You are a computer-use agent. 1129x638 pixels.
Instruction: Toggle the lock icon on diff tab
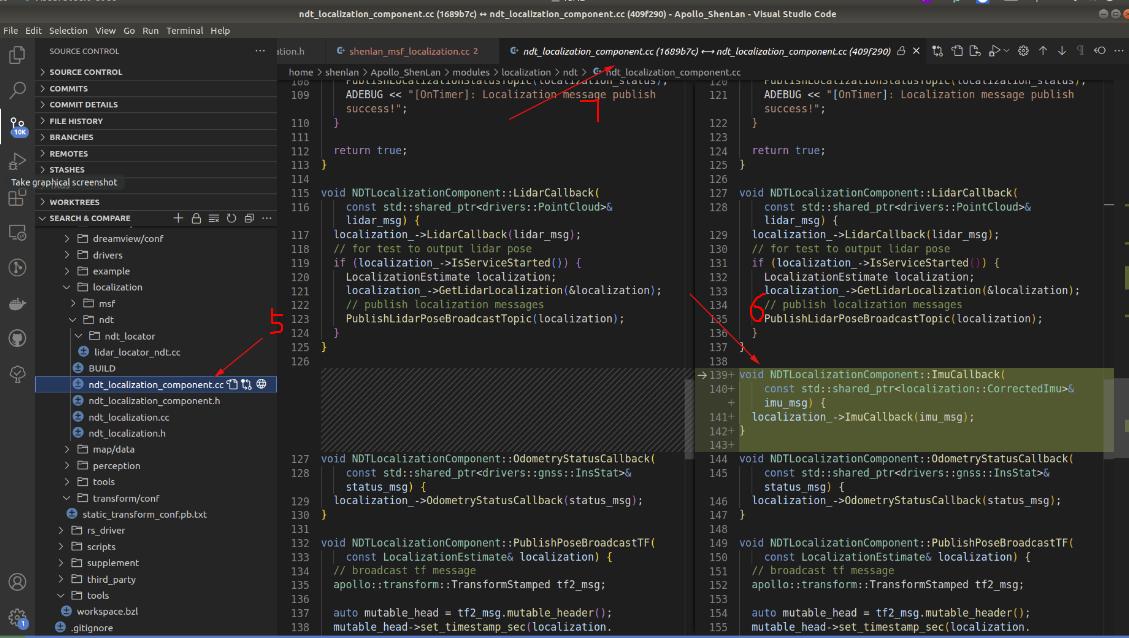901,51
